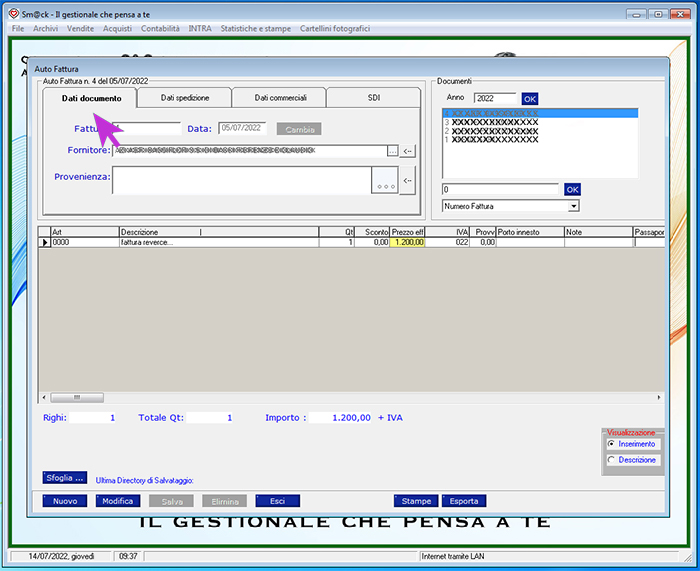This screenshot has height=571, width=700.
Task: Confirm the year with the Anno OK button
Action: tap(530, 99)
